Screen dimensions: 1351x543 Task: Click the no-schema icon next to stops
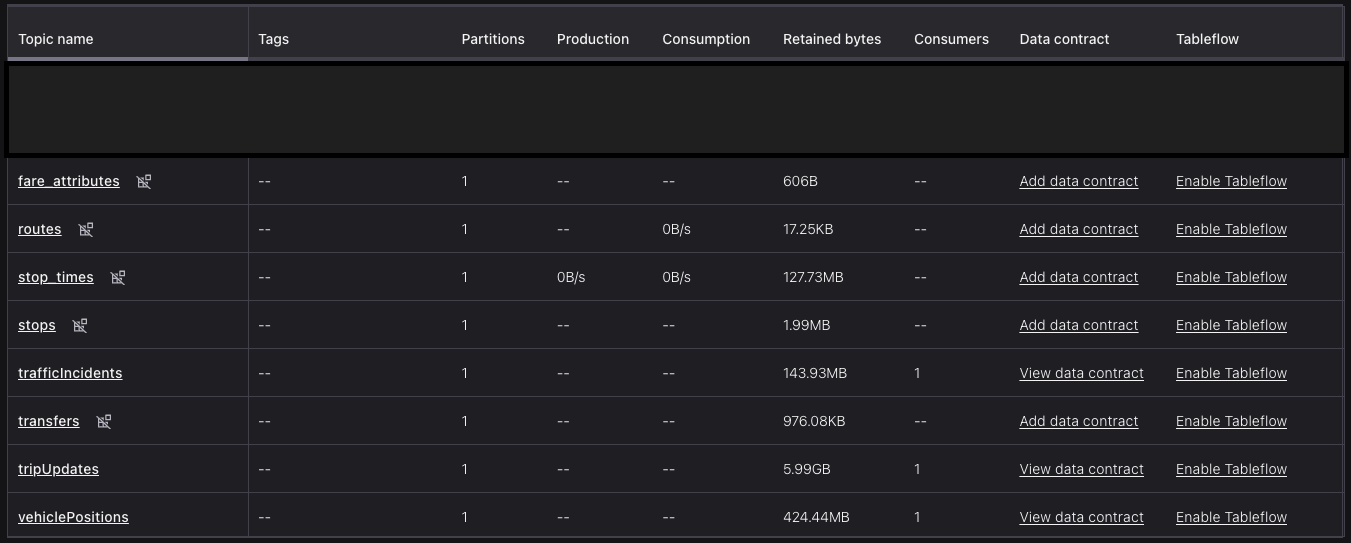pyautogui.click(x=80, y=326)
